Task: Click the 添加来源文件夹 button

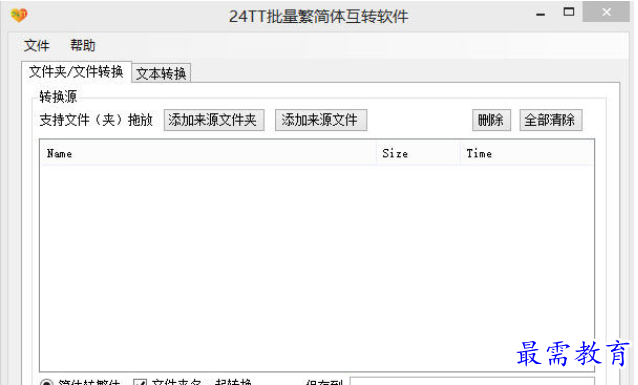Action: pyautogui.click(x=214, y=120)
